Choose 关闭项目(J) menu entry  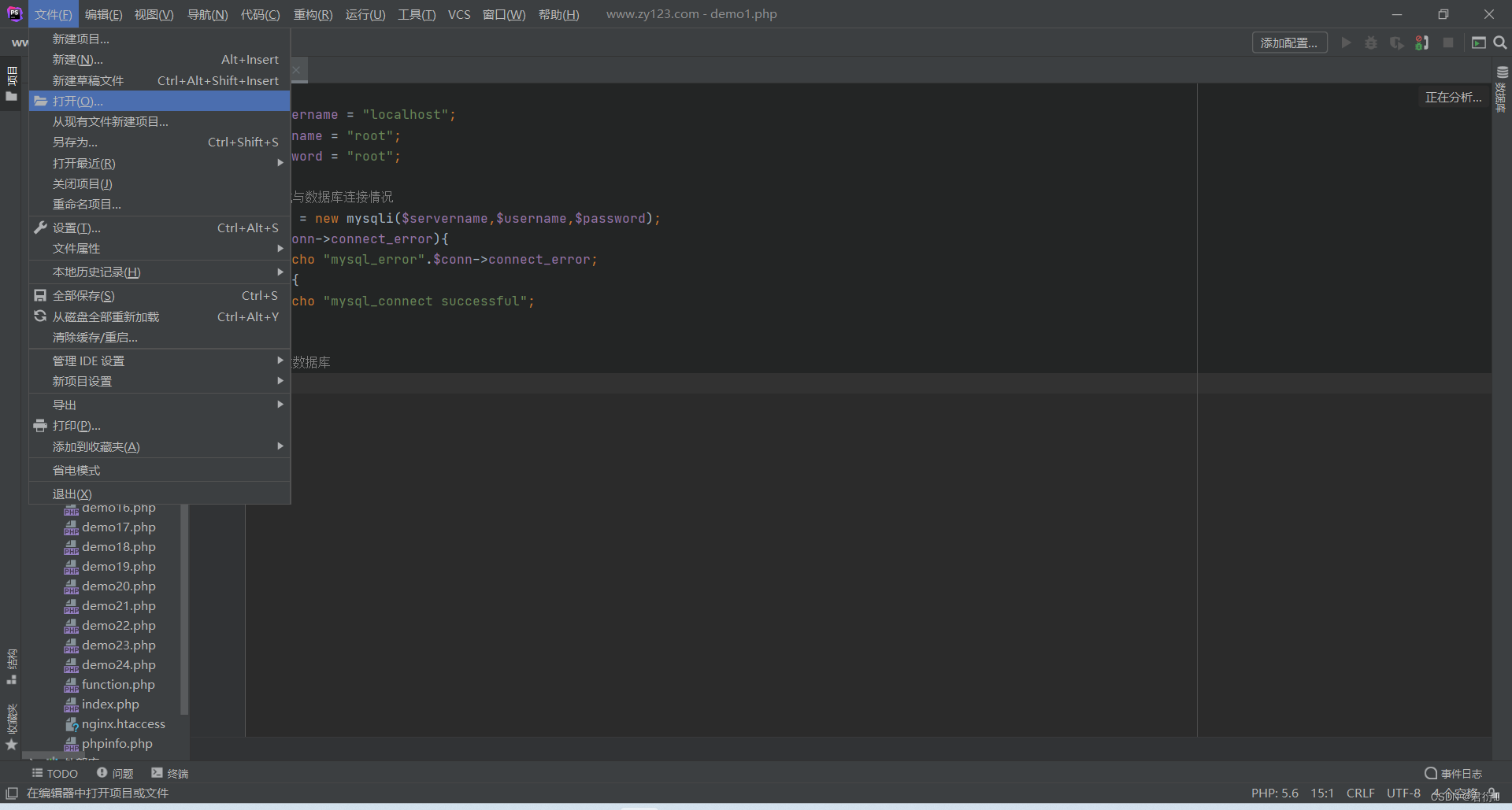pos(160,183)
